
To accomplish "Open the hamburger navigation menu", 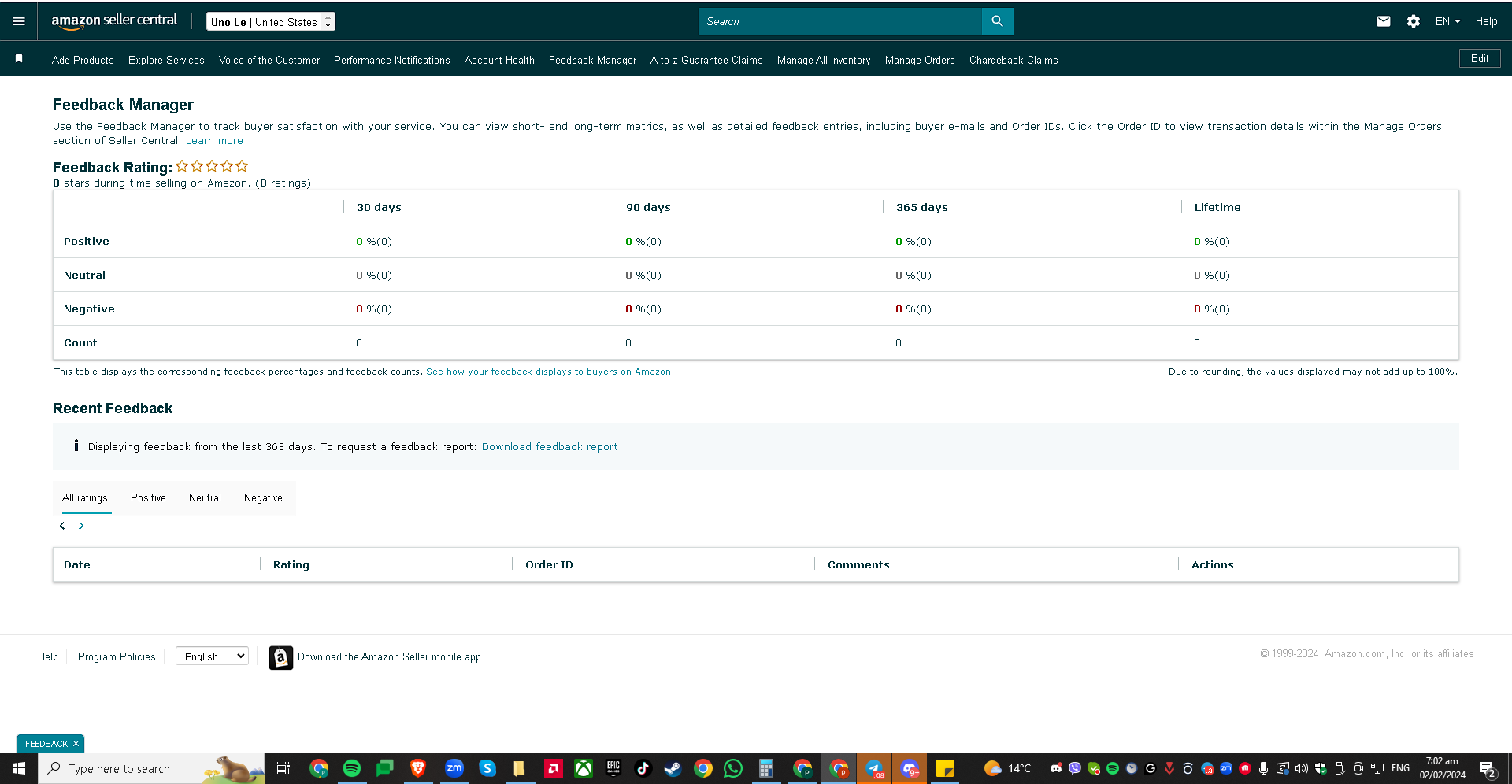I will tap(19, 21).
